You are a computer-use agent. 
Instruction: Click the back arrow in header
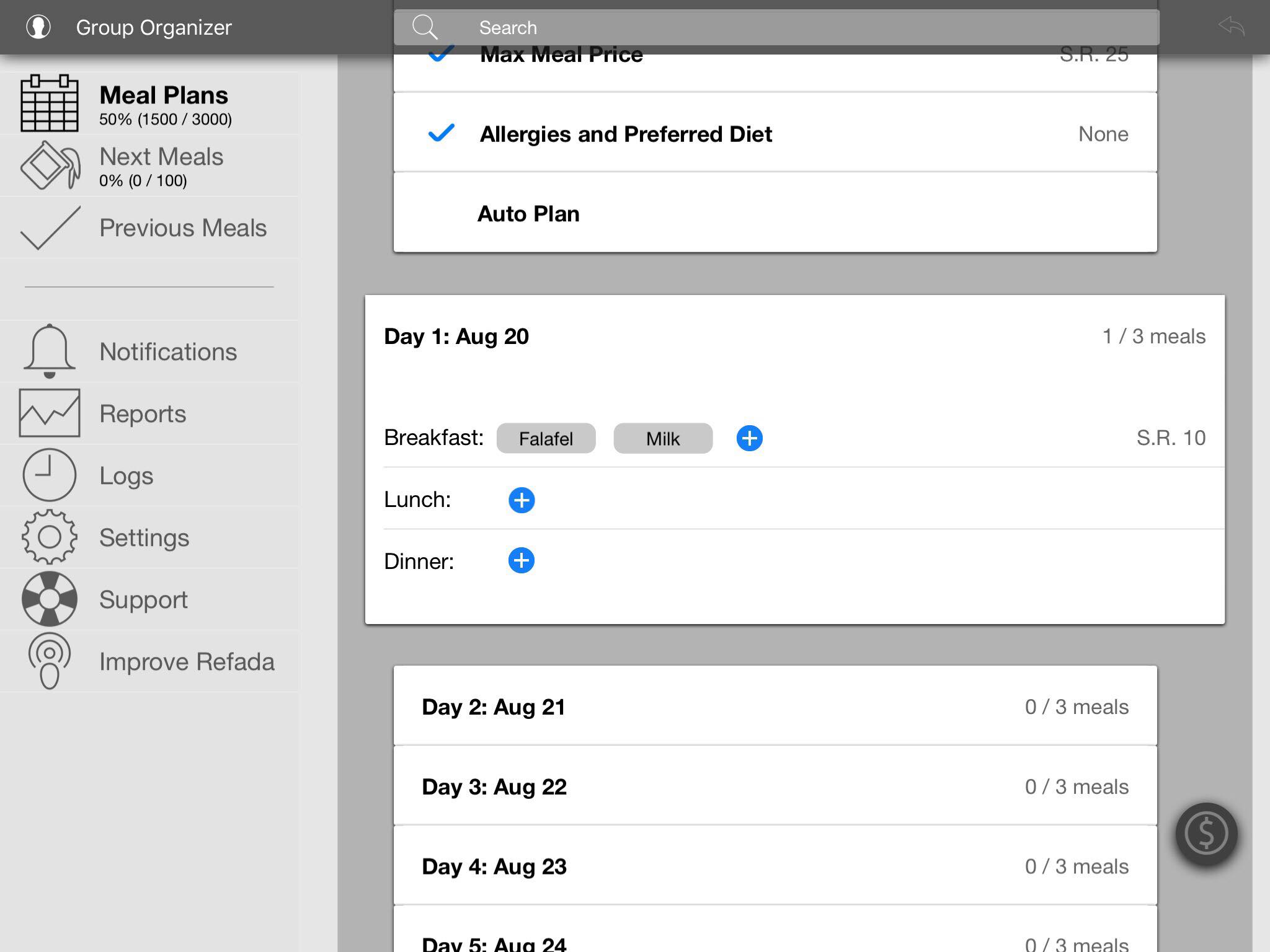click(x=1231, y=26)
